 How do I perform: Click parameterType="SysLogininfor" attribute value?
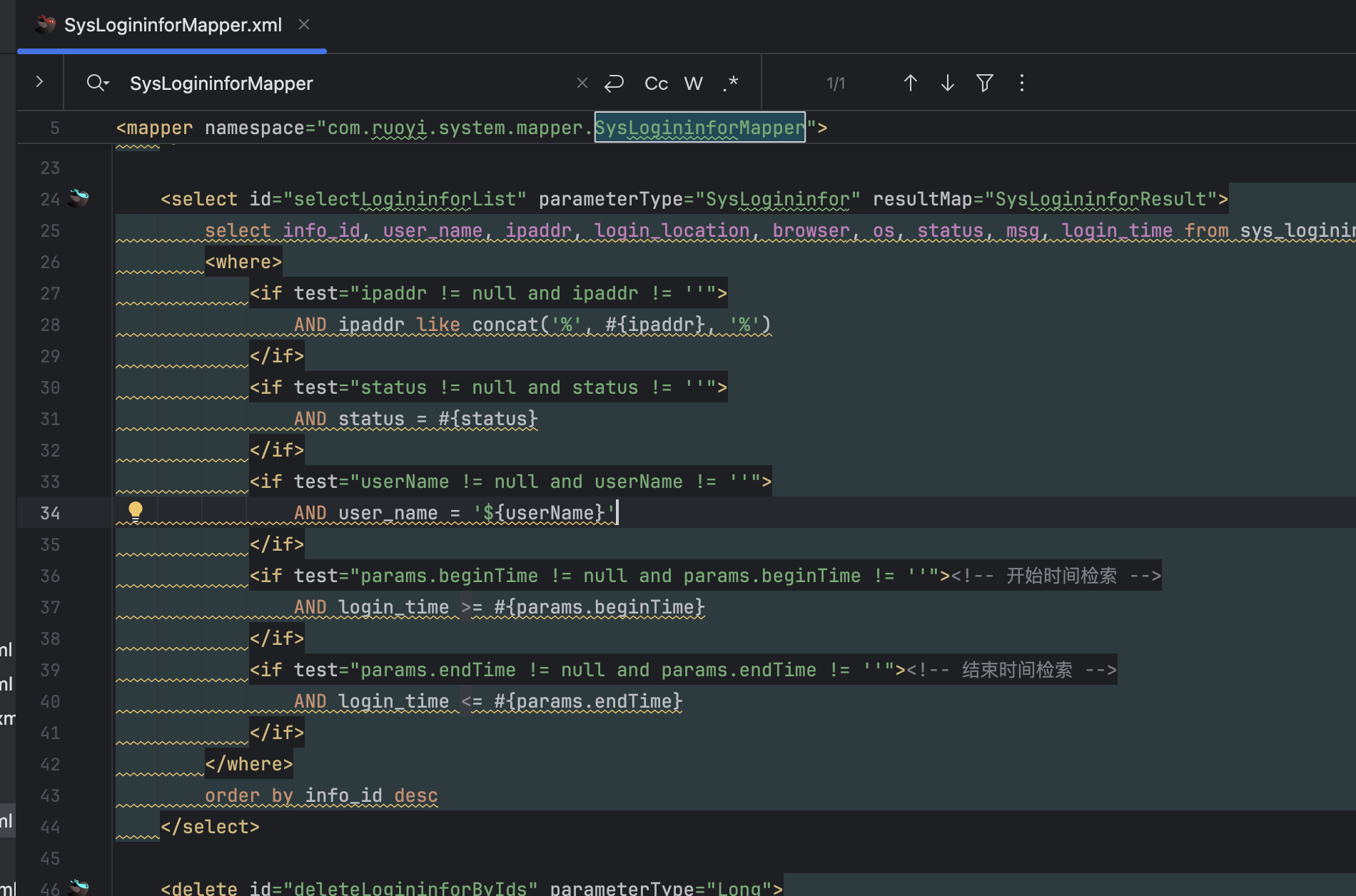pos(778,199)
